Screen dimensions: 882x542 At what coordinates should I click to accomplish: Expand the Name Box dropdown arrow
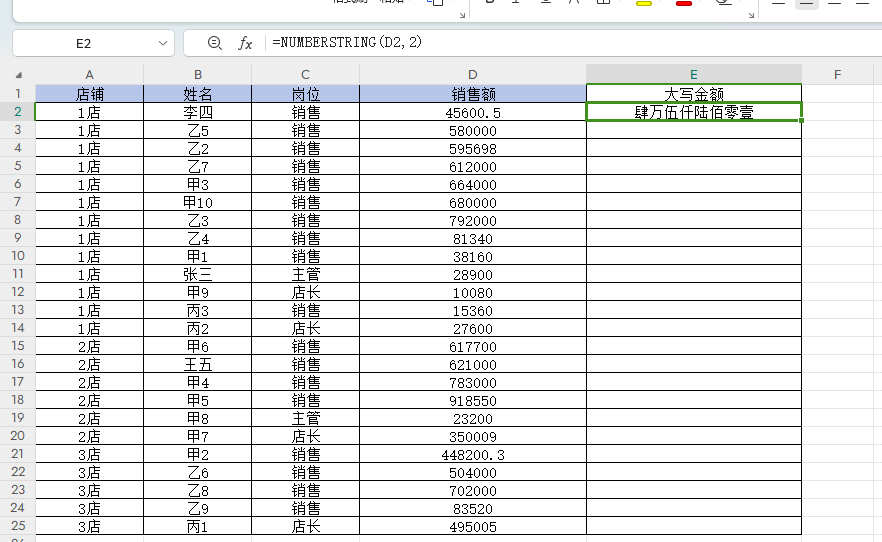coord(163,43)
